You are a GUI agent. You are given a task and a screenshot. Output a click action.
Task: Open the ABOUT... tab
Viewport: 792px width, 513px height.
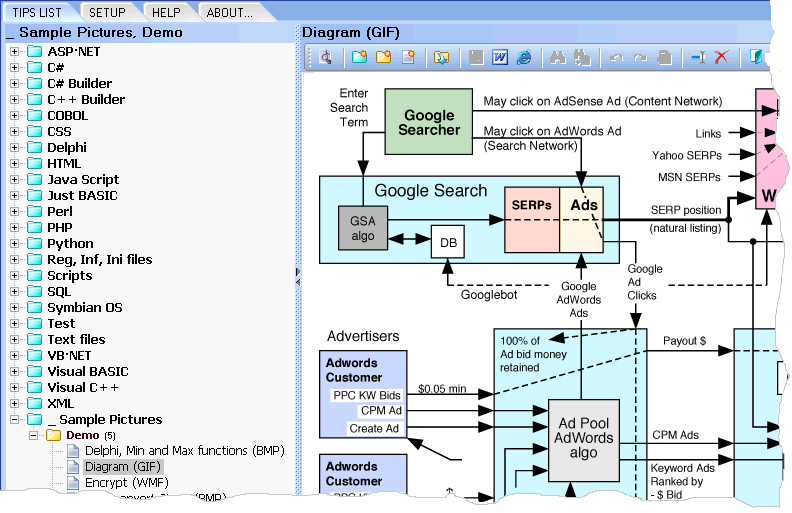[229, 12]
